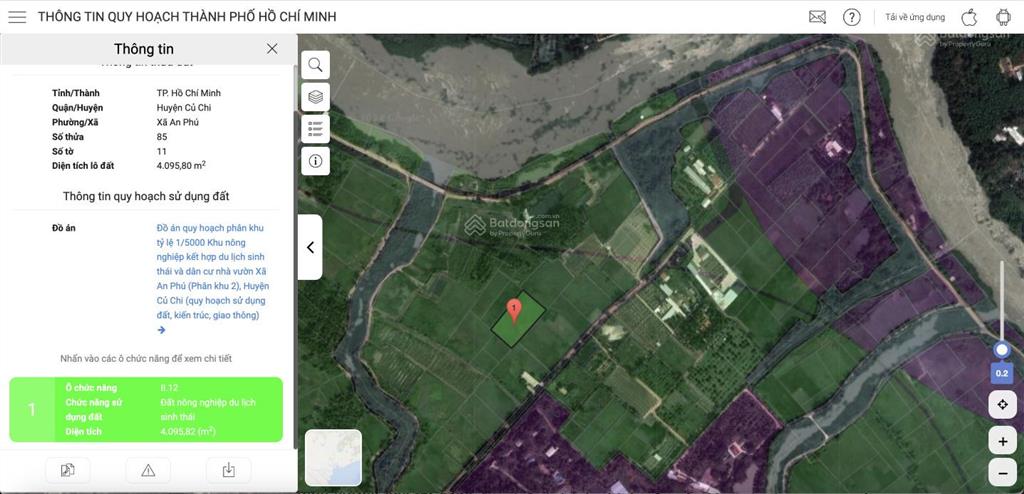Click the page title Thông tin quy hoạch
Viewport: 1024px width, 494px height.
point(187,17)
